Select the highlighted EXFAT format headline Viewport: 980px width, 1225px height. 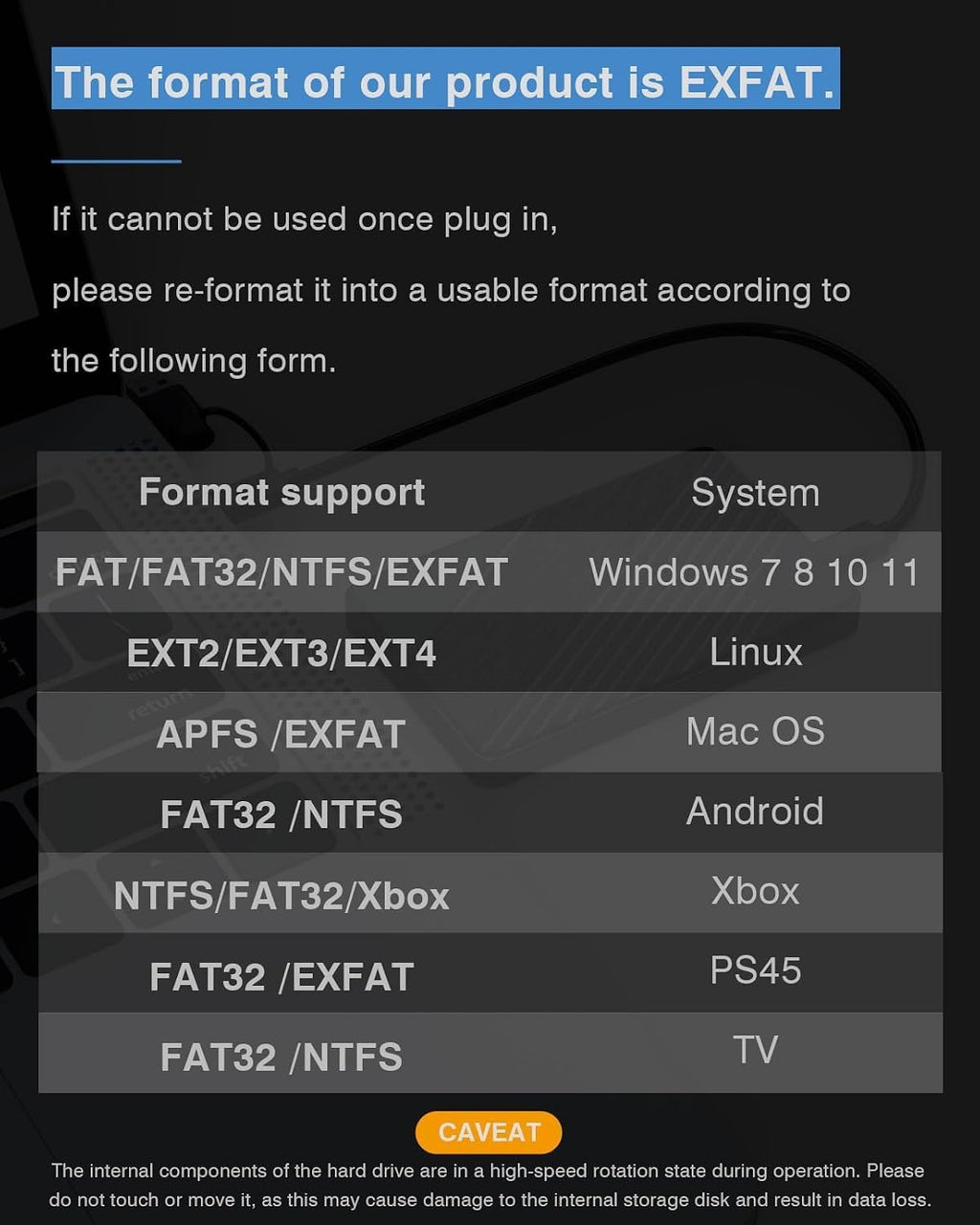point(446,78)
